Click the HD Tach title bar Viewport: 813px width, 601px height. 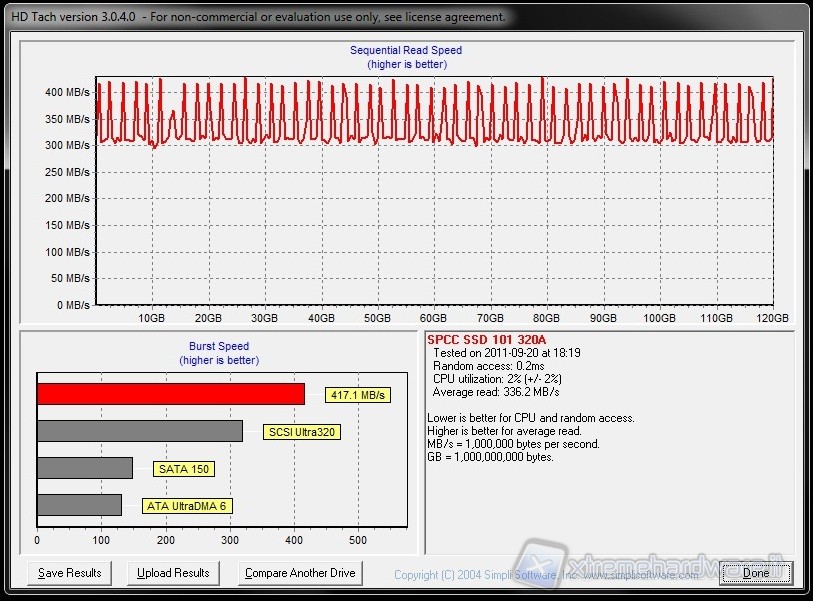click(x=260, y=17)
